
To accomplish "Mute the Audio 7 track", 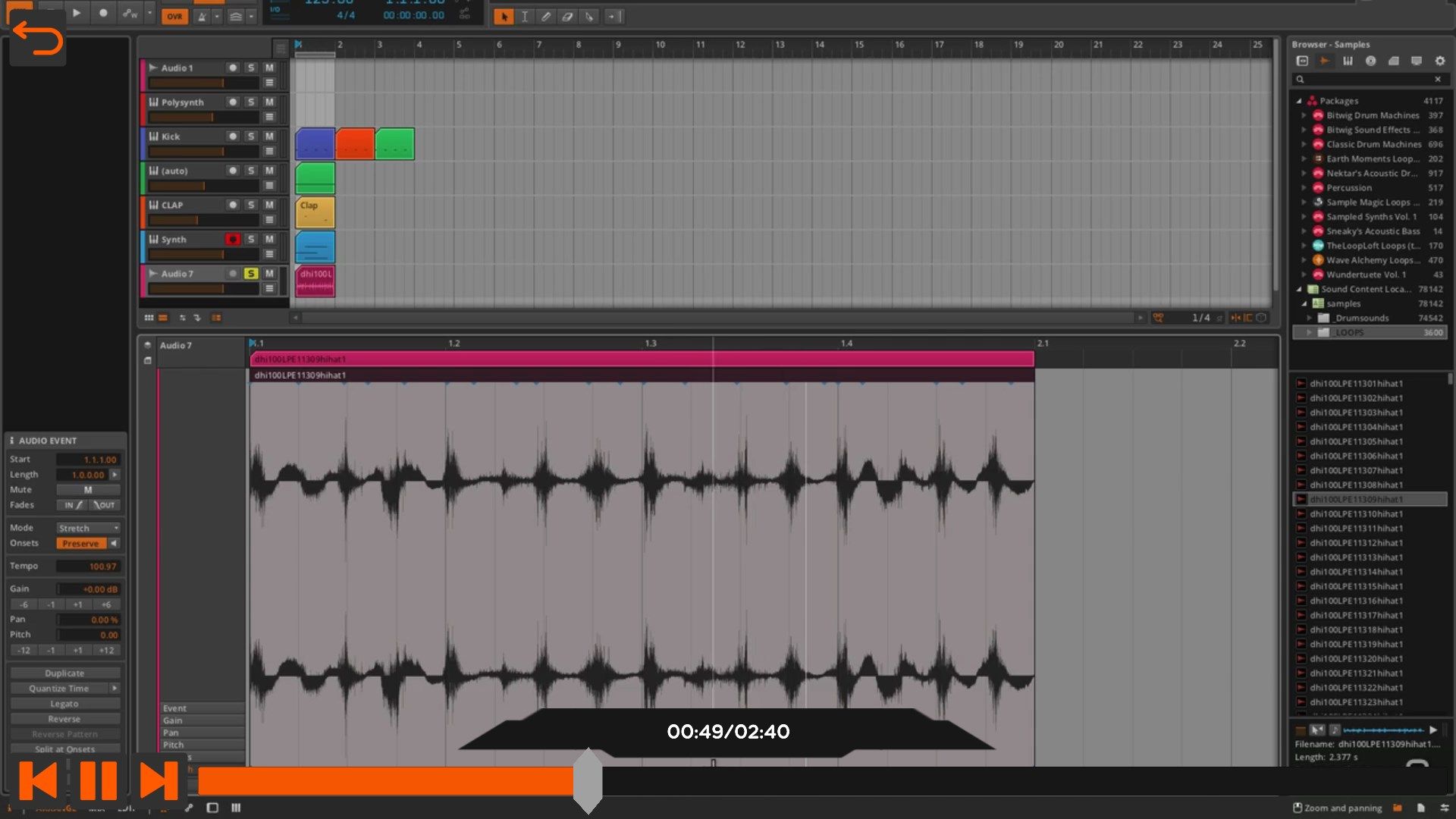I will pos(269,273).
